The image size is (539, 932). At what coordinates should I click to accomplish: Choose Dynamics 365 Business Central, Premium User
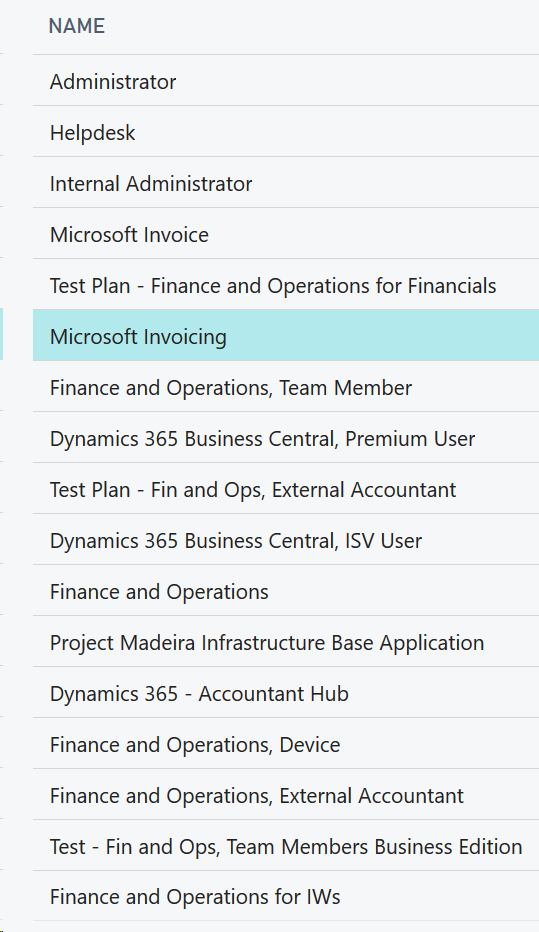click(286, 438)
